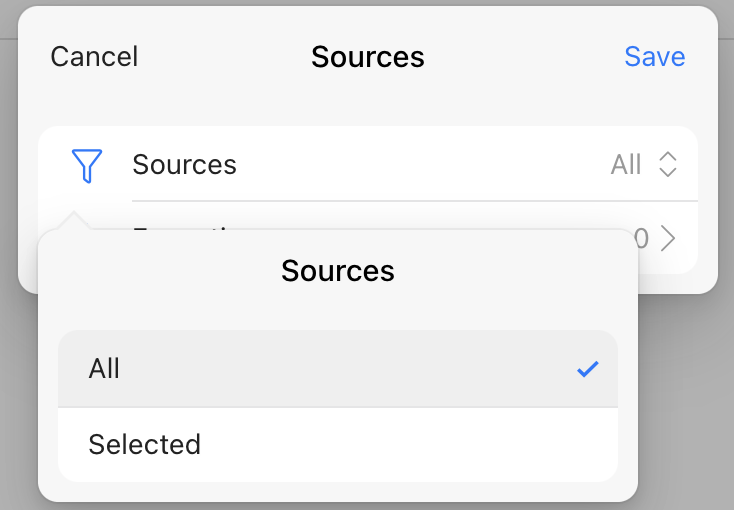The height and width of the screenshot is (510, 734).
Task: Click the bold Sources dialog title
Action: [x=367, y=57]
